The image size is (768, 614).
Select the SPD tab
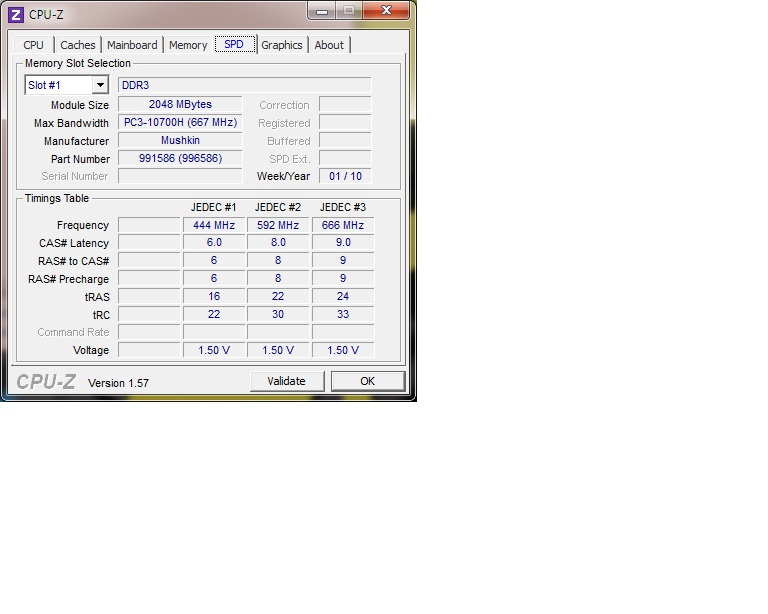tap(234, 44)
